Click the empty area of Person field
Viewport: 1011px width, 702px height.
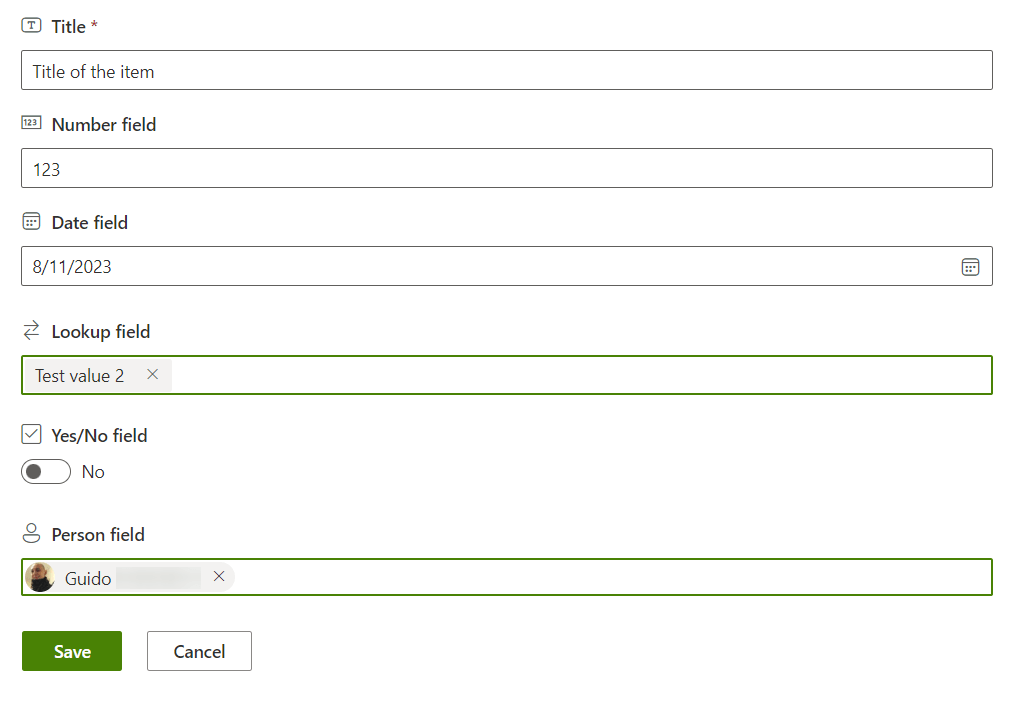[x=610, y=578]
